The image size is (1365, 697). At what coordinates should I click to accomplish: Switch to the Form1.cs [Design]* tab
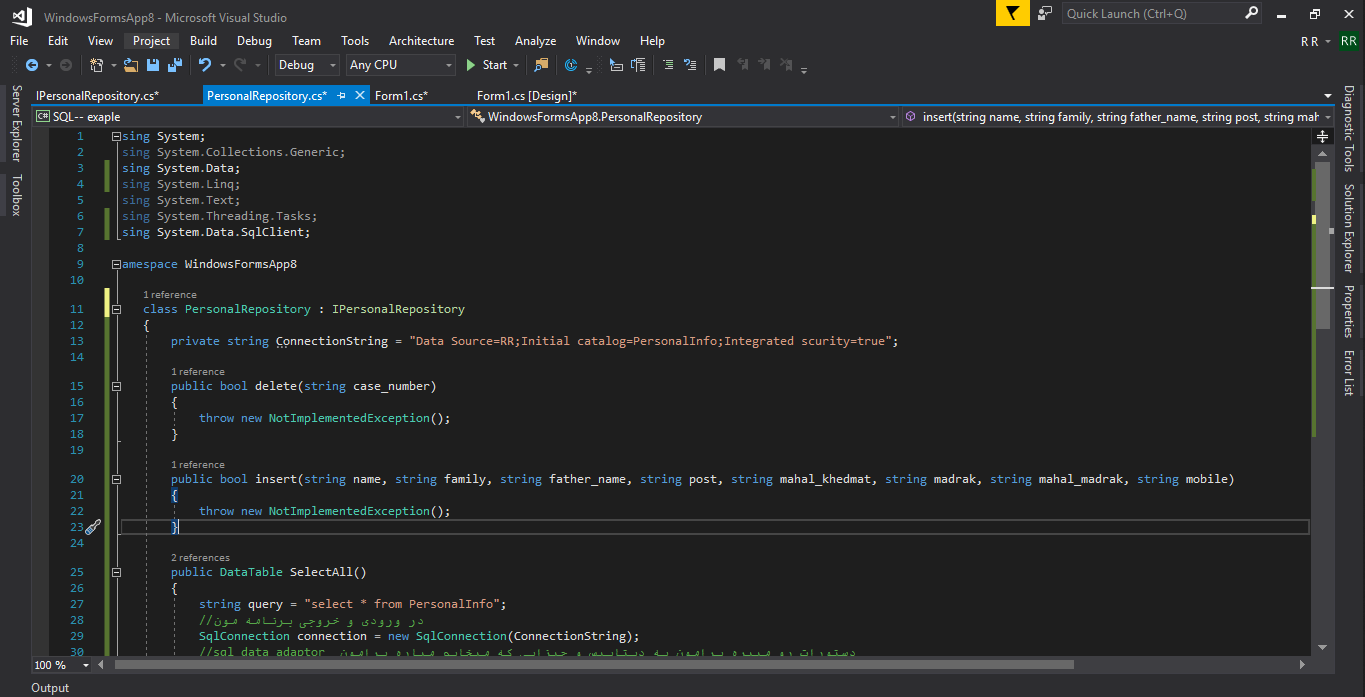[x=526, y=96]
